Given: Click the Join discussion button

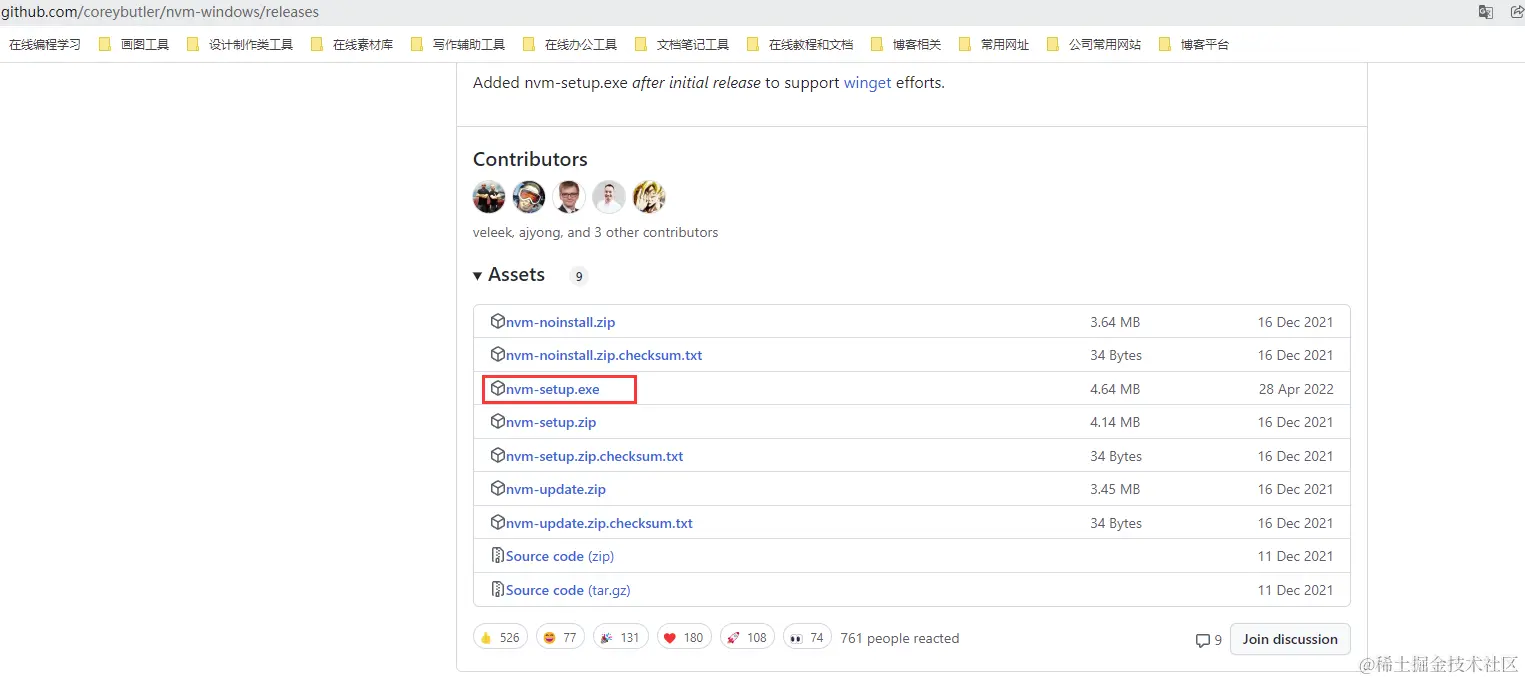Looking at the screenshot, I should 1290,639.
